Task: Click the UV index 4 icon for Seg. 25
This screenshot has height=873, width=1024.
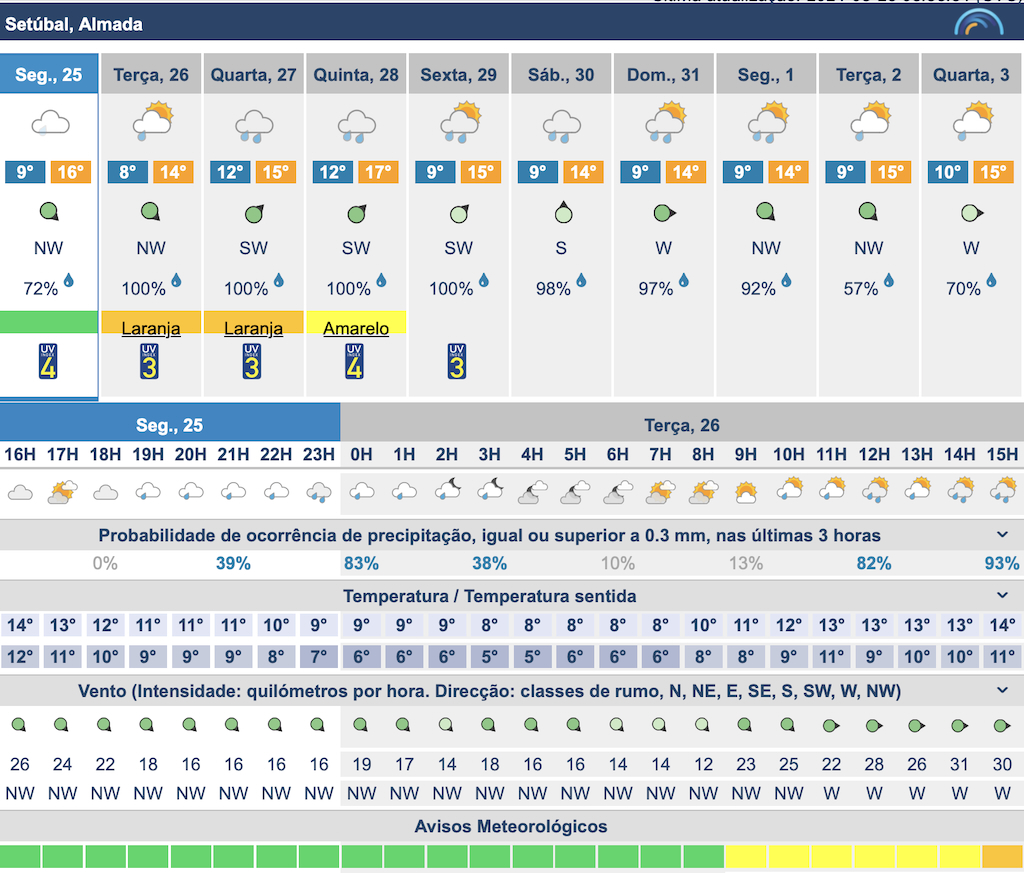Action: [x=48, y=361]
